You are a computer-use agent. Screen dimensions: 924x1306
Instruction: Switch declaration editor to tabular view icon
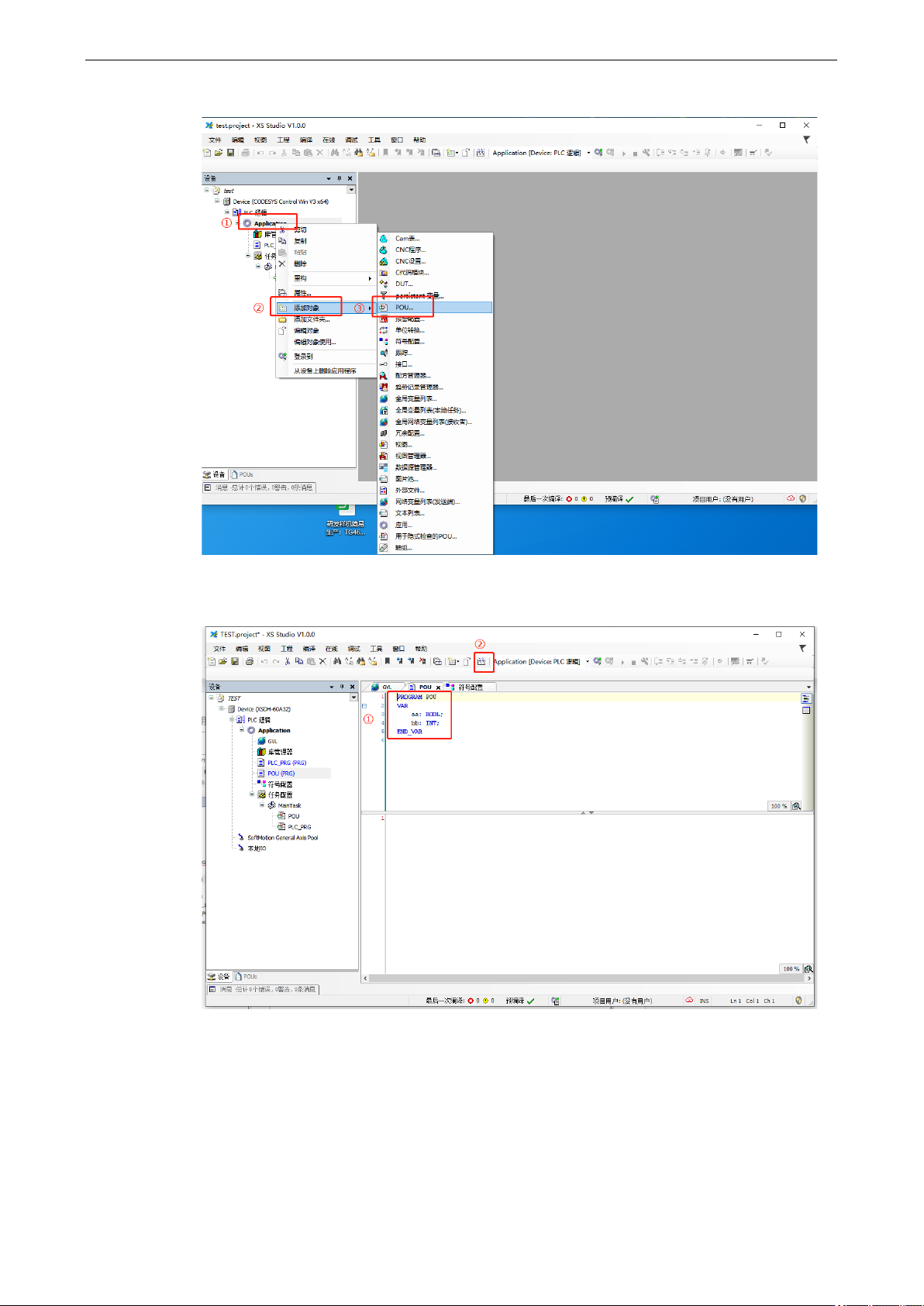(806, 710)
